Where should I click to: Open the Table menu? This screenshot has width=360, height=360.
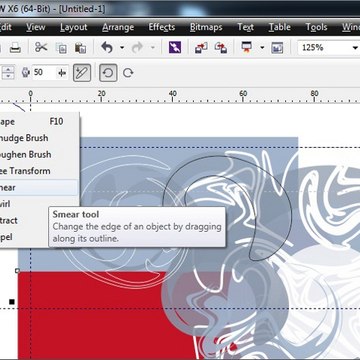click(280, 27)
